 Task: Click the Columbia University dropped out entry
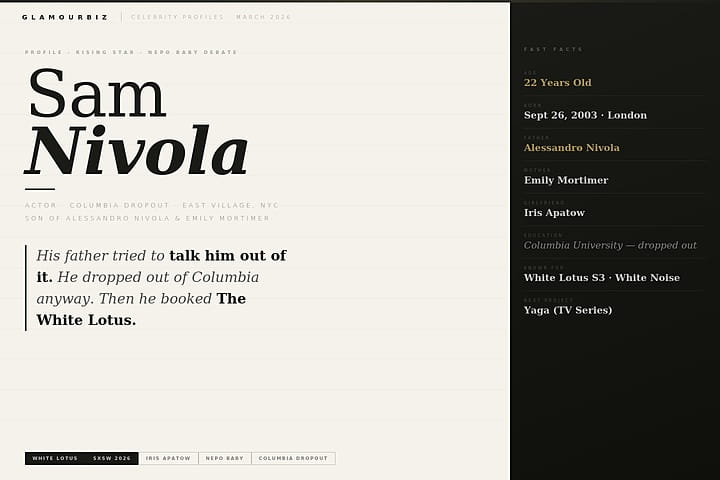coord(610,245)
